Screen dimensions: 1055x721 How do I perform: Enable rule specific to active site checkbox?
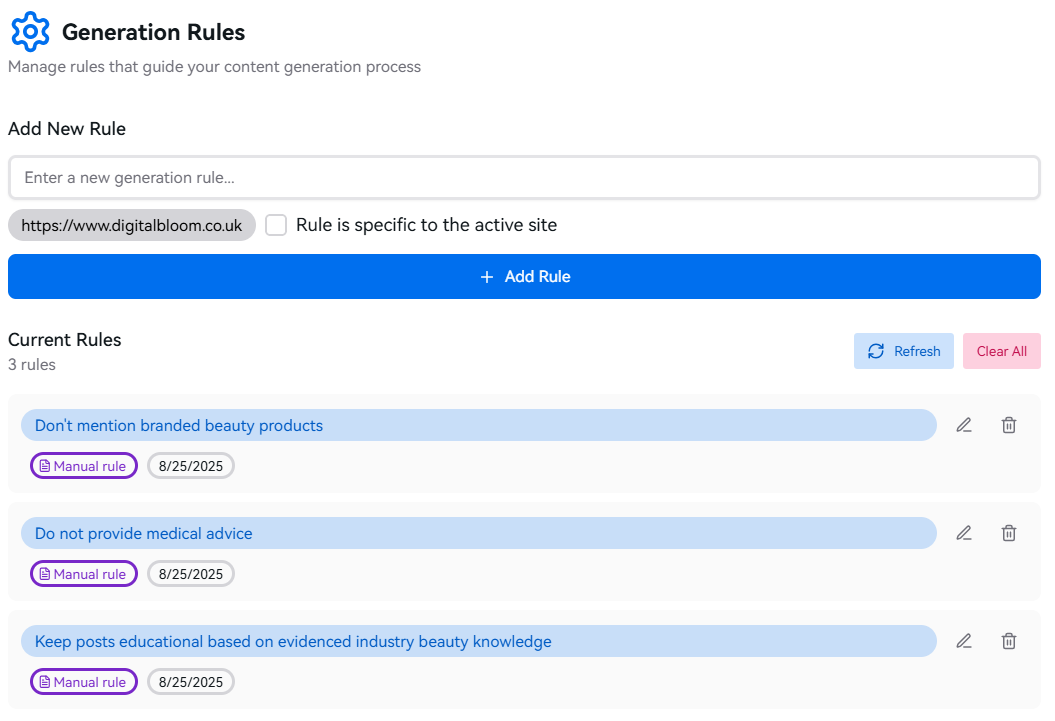pyautogui.click(x=276, y=225)
